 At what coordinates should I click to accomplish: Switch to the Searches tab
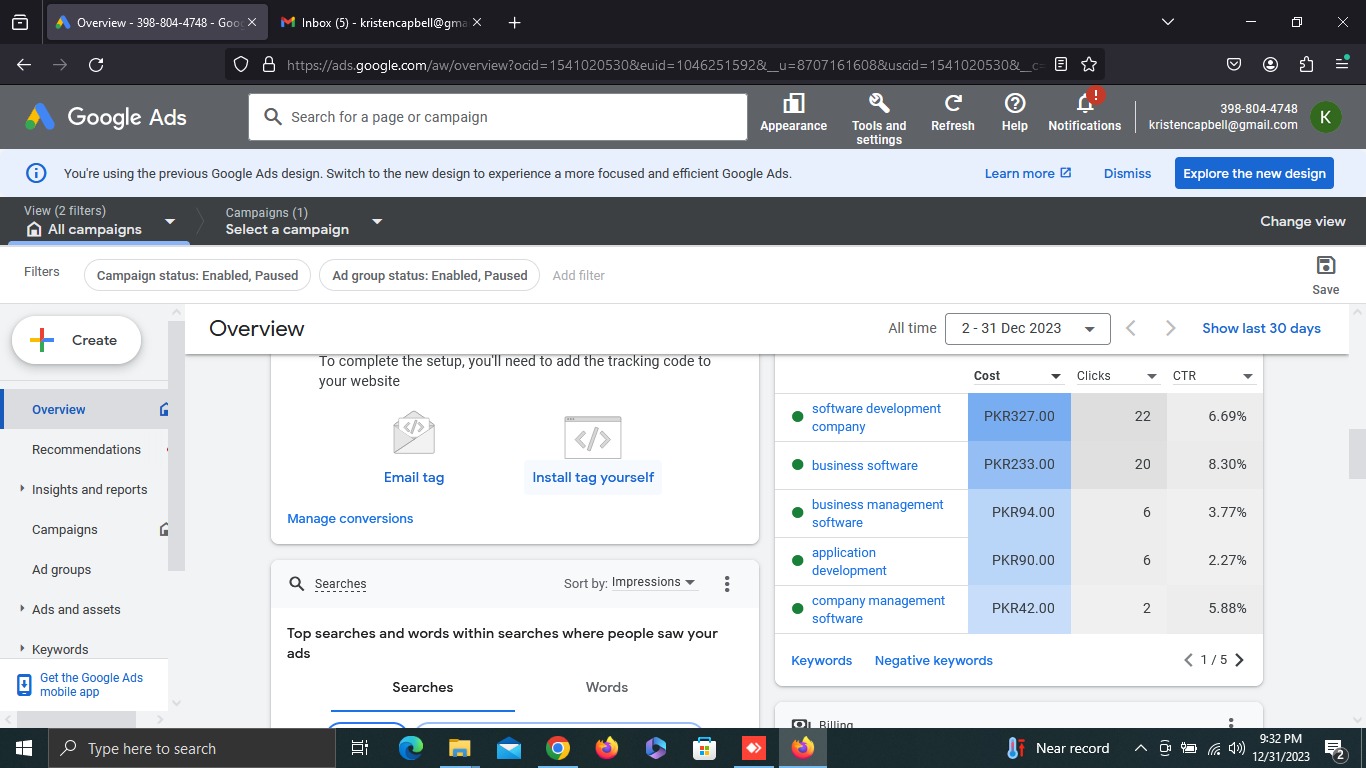click(422, 687)
